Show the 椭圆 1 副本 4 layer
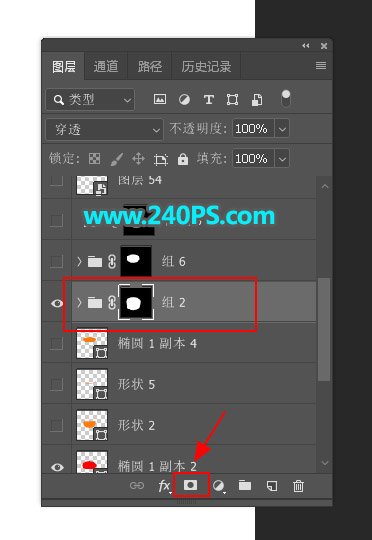This screenshot has height=540, width=372. pos(56,343)
